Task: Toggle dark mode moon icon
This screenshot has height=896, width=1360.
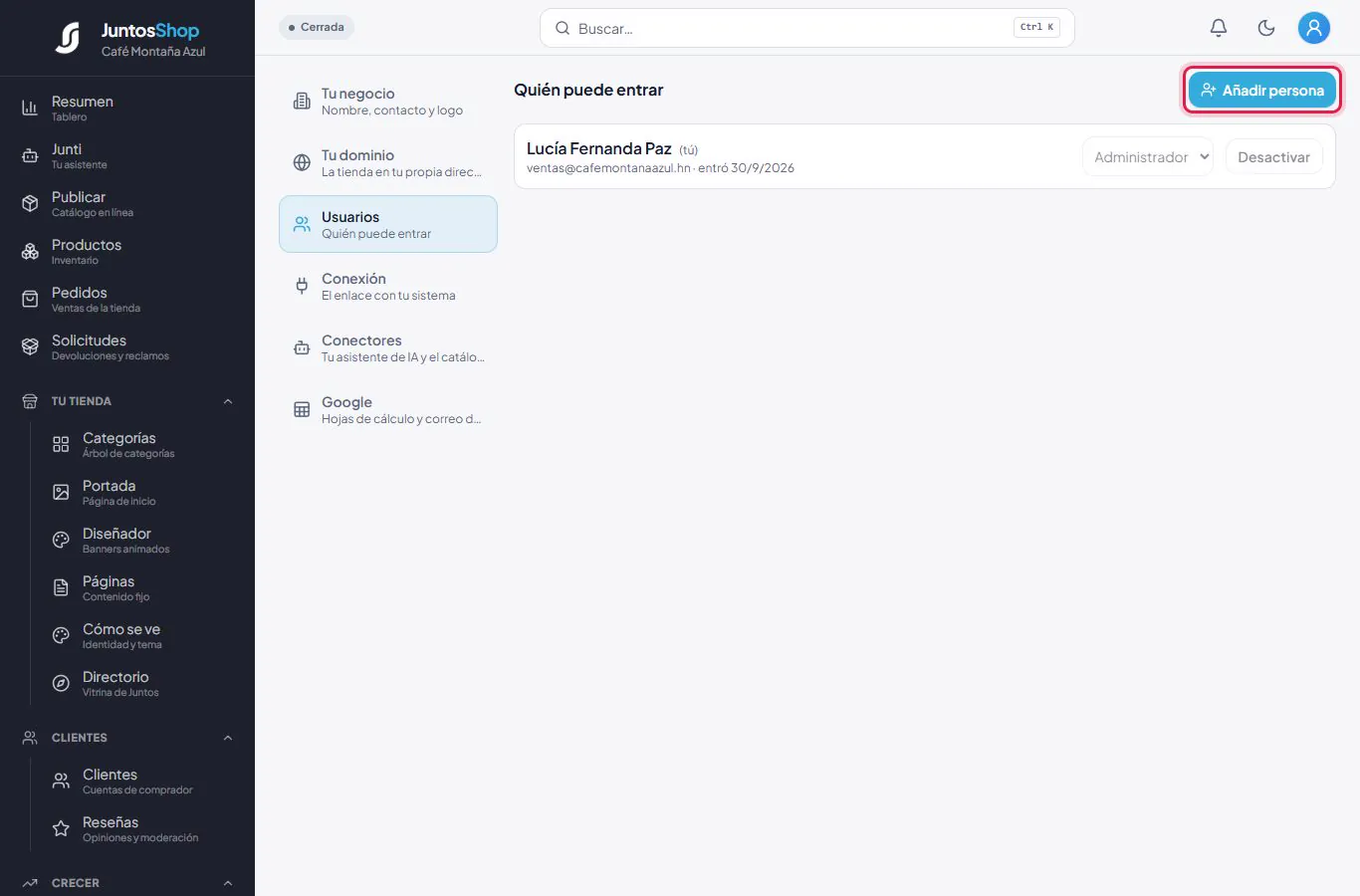Action: pyautogui.click(x=1266, y=28)
